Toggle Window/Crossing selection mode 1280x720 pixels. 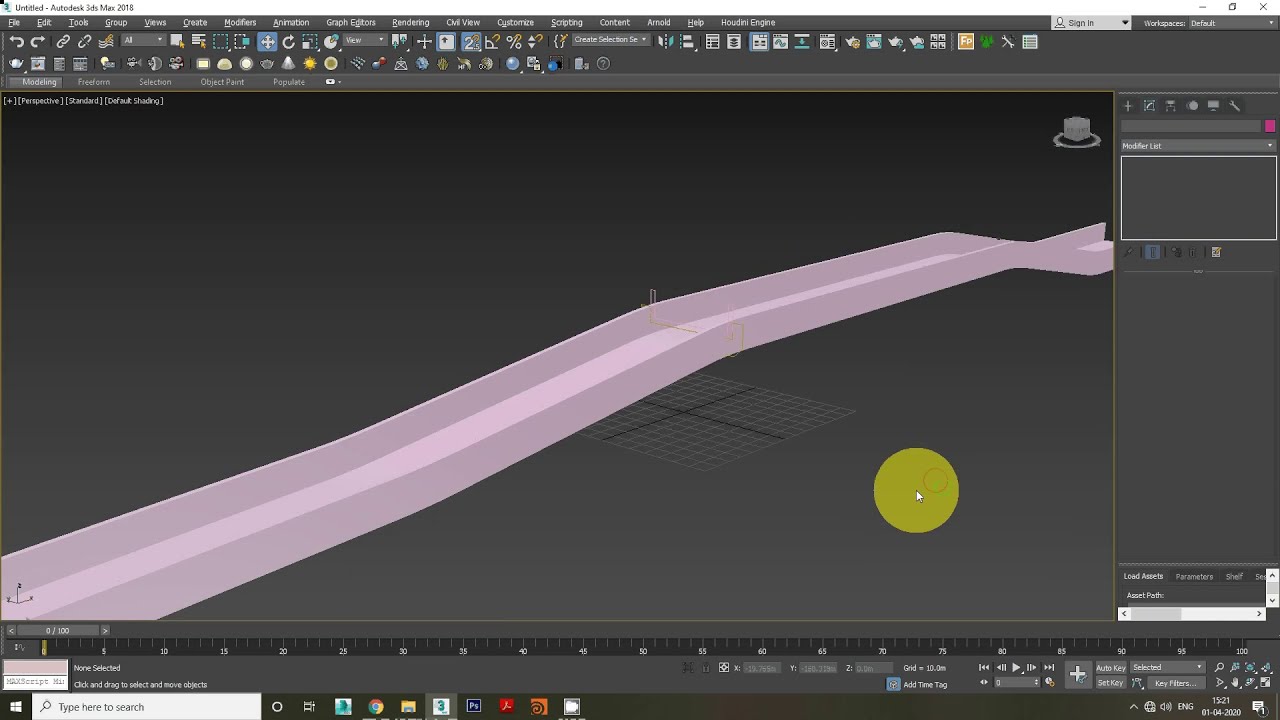pos(242,42)
